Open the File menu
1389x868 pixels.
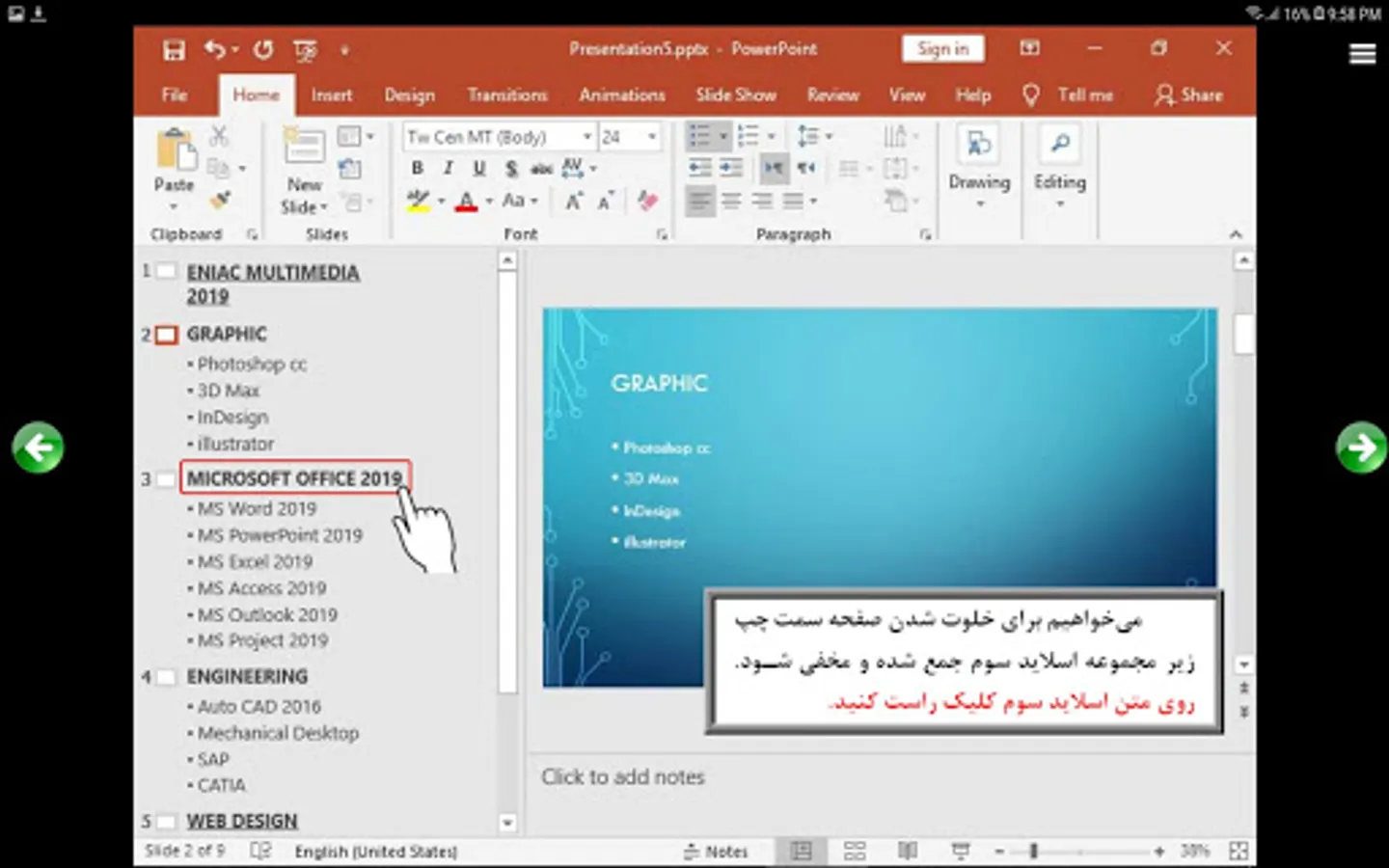(175, 95)
